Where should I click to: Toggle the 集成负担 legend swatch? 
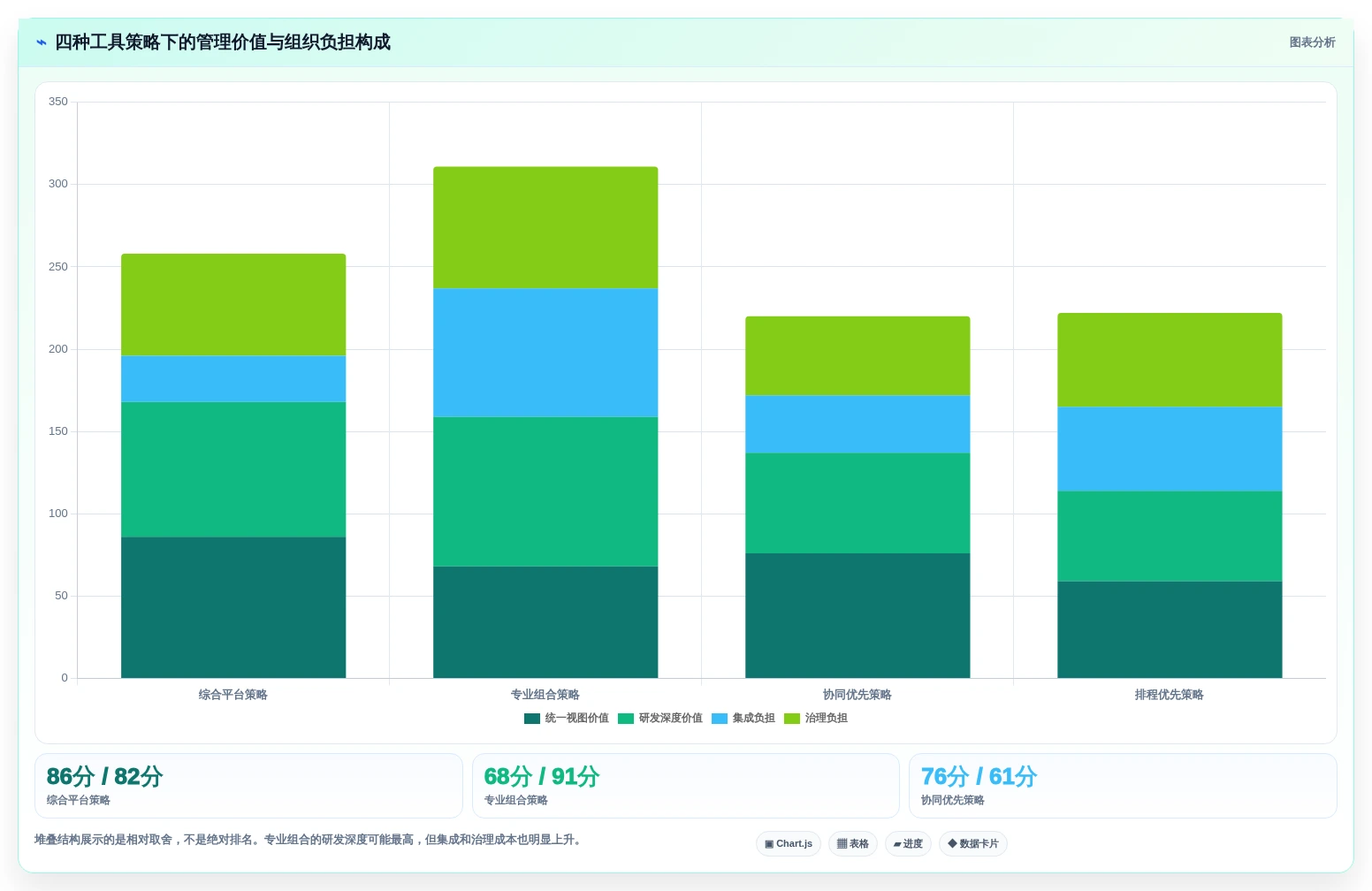point(720,719)
